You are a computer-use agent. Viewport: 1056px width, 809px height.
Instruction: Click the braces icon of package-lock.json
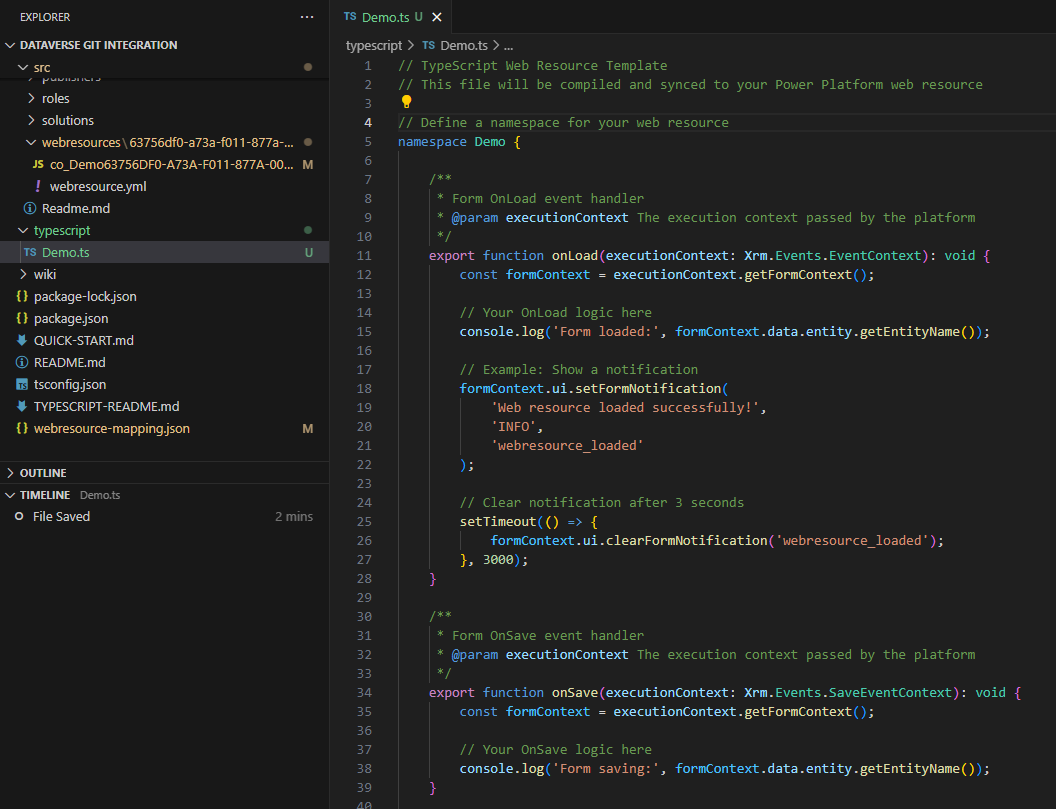pyautogui.click(x=22, y=296)
